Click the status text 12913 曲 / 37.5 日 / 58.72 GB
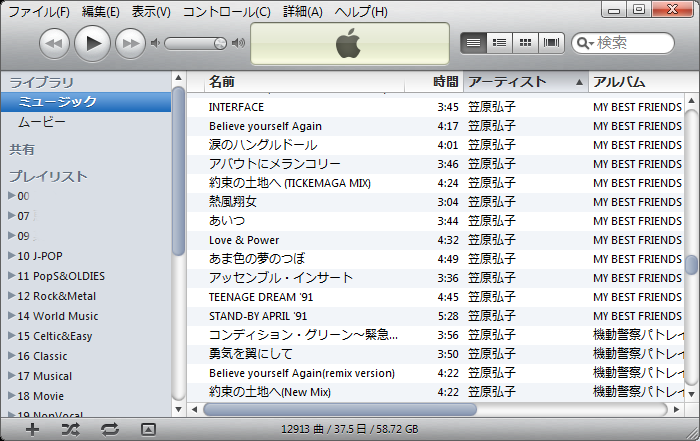 point(350,429)
